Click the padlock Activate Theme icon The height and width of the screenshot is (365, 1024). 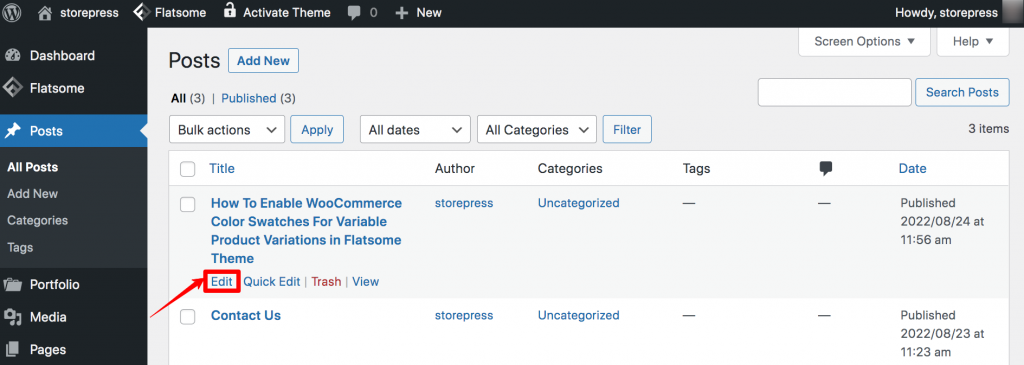(x=229, y=11)
